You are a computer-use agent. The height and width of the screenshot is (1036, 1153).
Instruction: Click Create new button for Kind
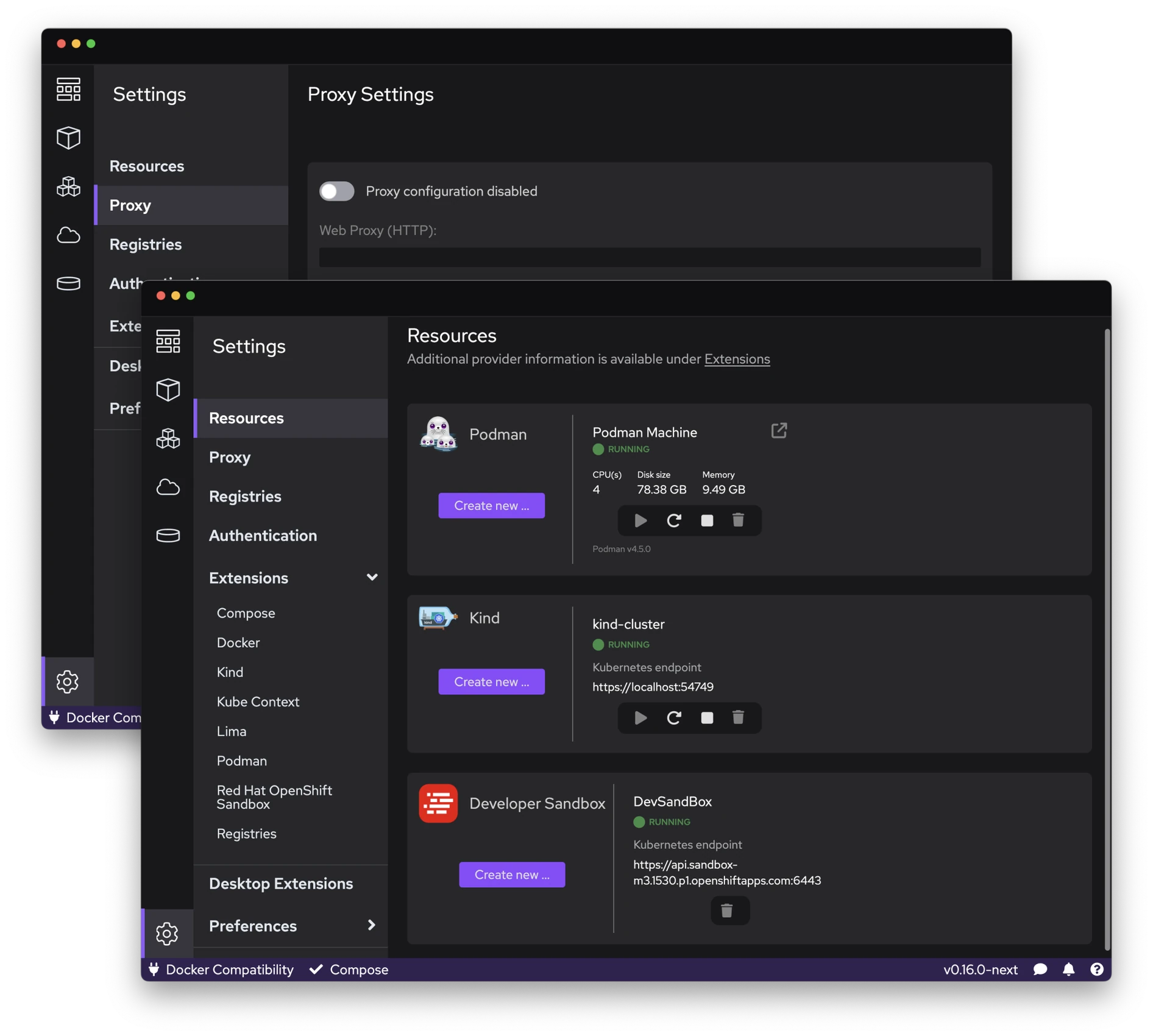(491, 681)
